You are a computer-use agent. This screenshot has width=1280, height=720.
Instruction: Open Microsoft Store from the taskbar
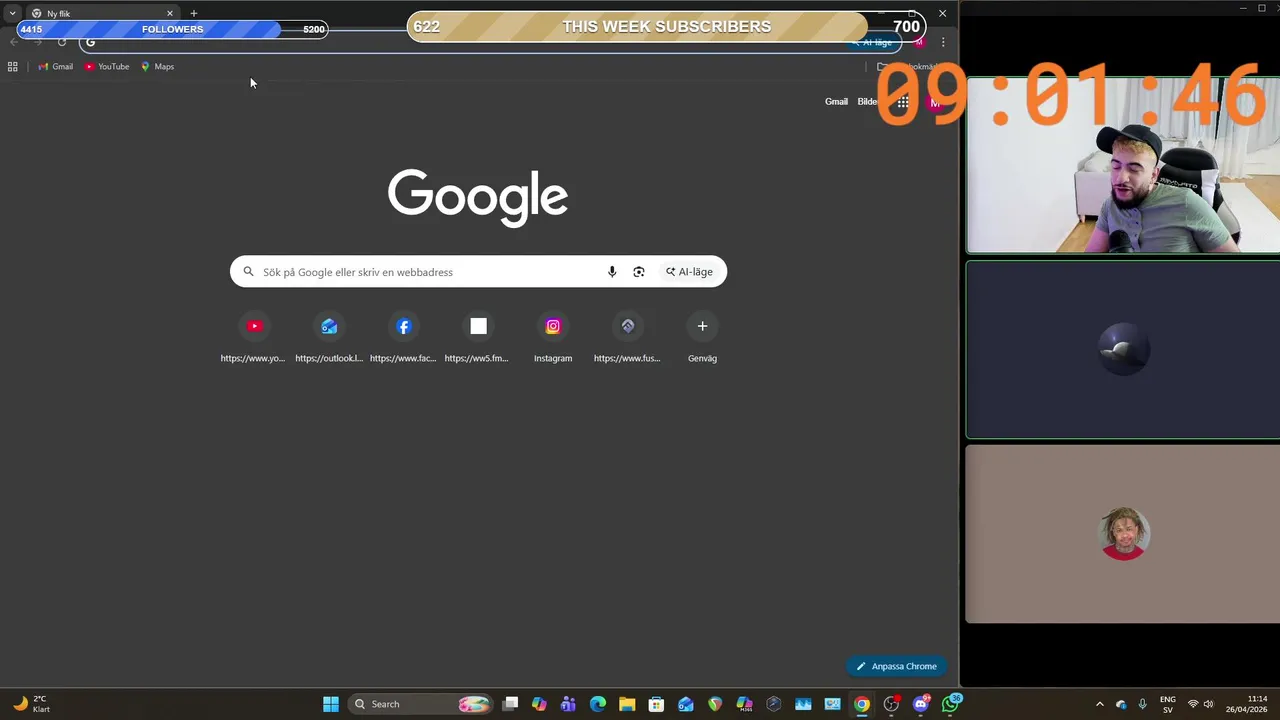656,704
